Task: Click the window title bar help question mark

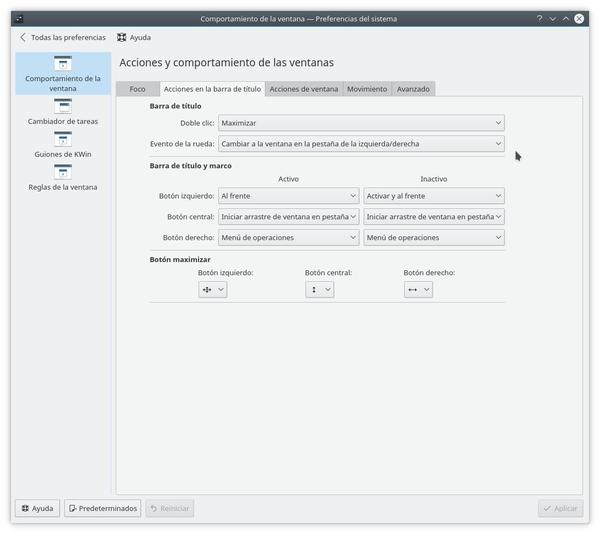Action: coord(538,18)
